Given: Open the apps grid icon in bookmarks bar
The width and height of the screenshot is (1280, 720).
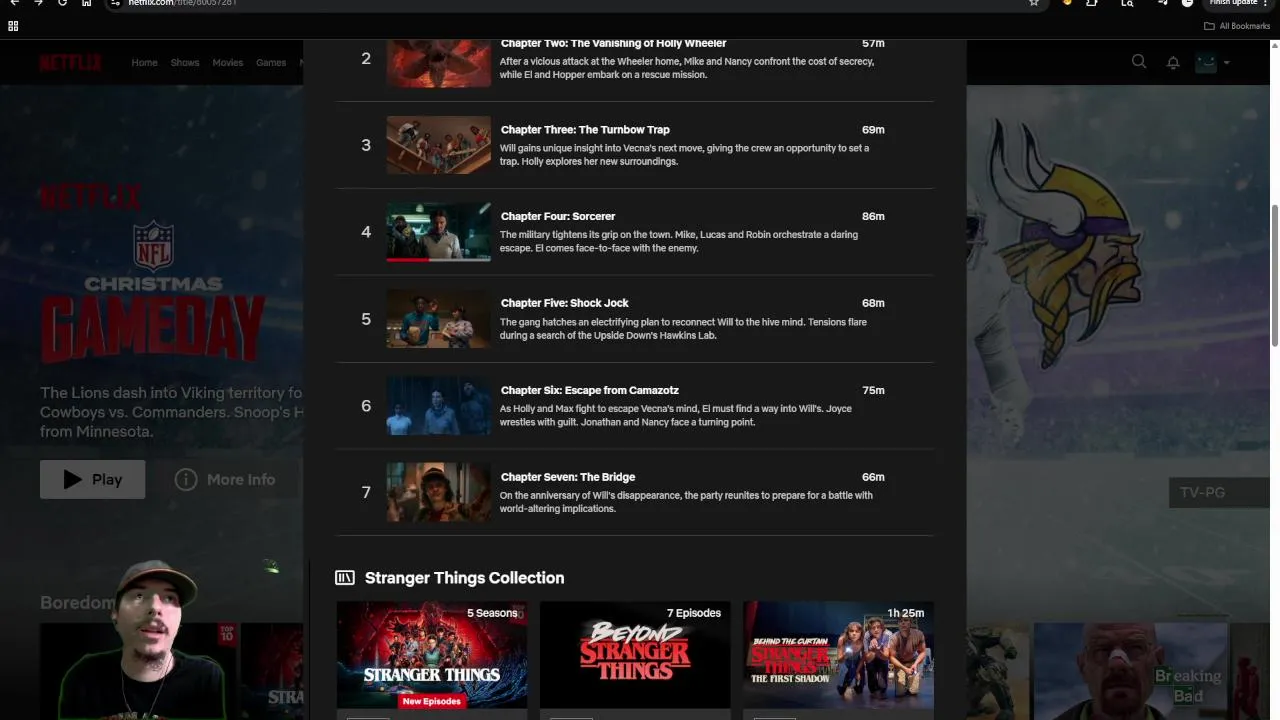Looking at the screenshot, I should tap(13, 26).
